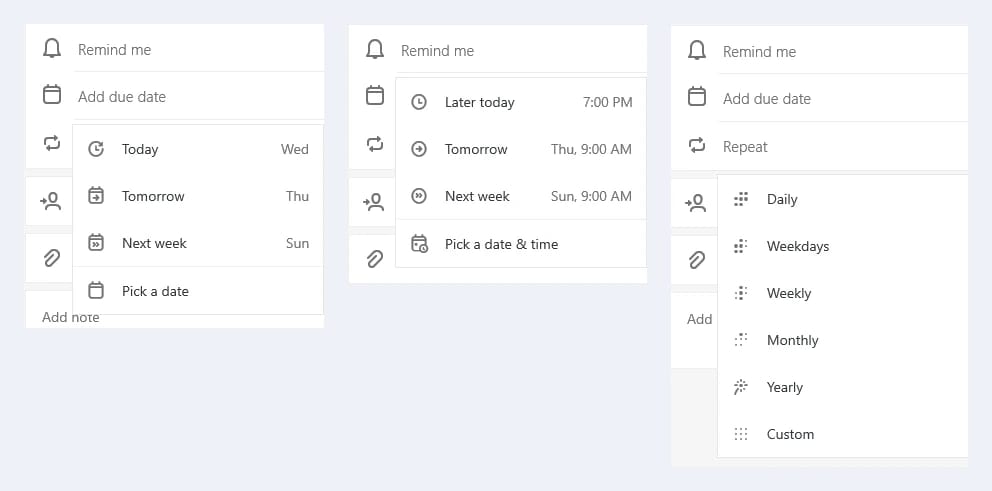
Task: Click the assign person icon in the right panel
Action: 695,203
